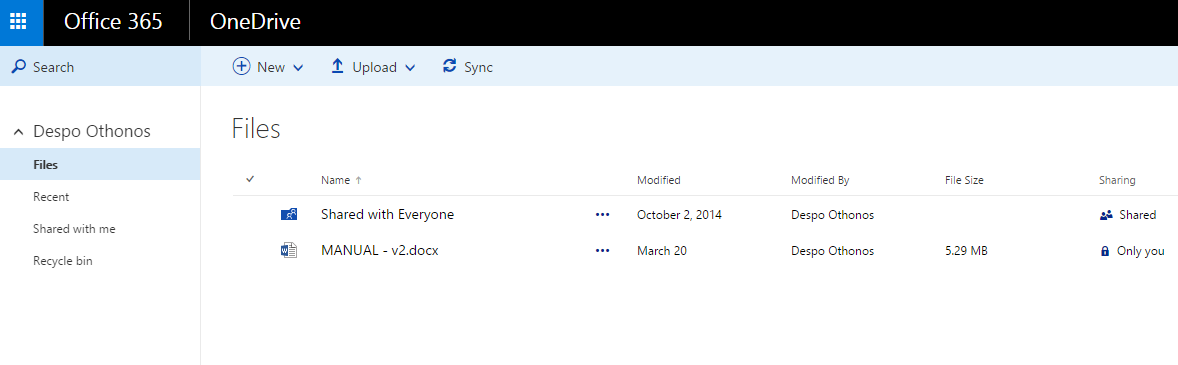Click the Sync button label
The image size is (1178, 365).
[x=479, y=67]
